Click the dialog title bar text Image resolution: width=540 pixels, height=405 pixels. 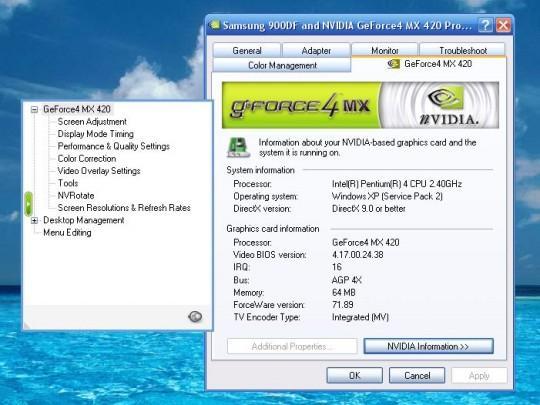click(x=347, y=25)
